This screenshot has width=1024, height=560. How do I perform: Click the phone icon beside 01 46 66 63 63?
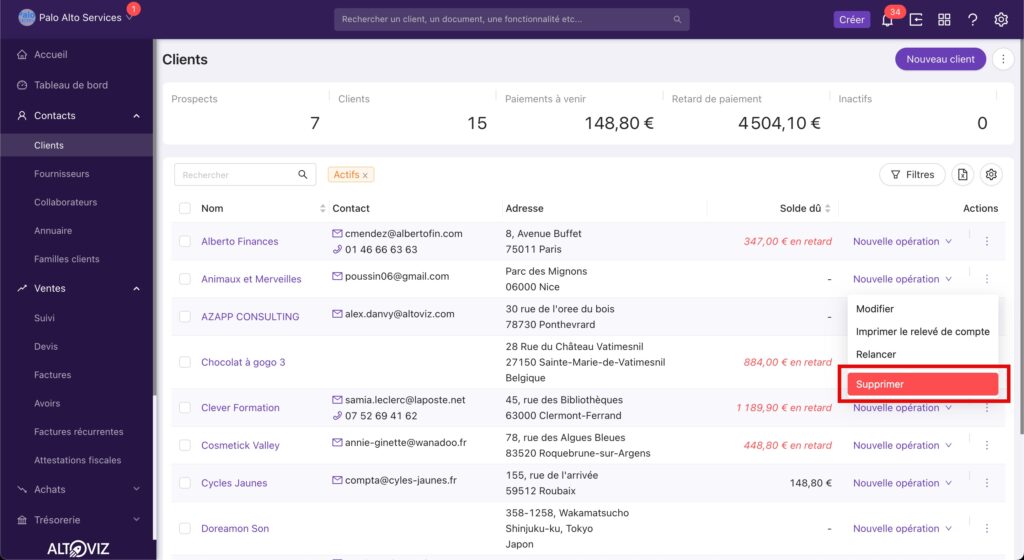point(337,250)
